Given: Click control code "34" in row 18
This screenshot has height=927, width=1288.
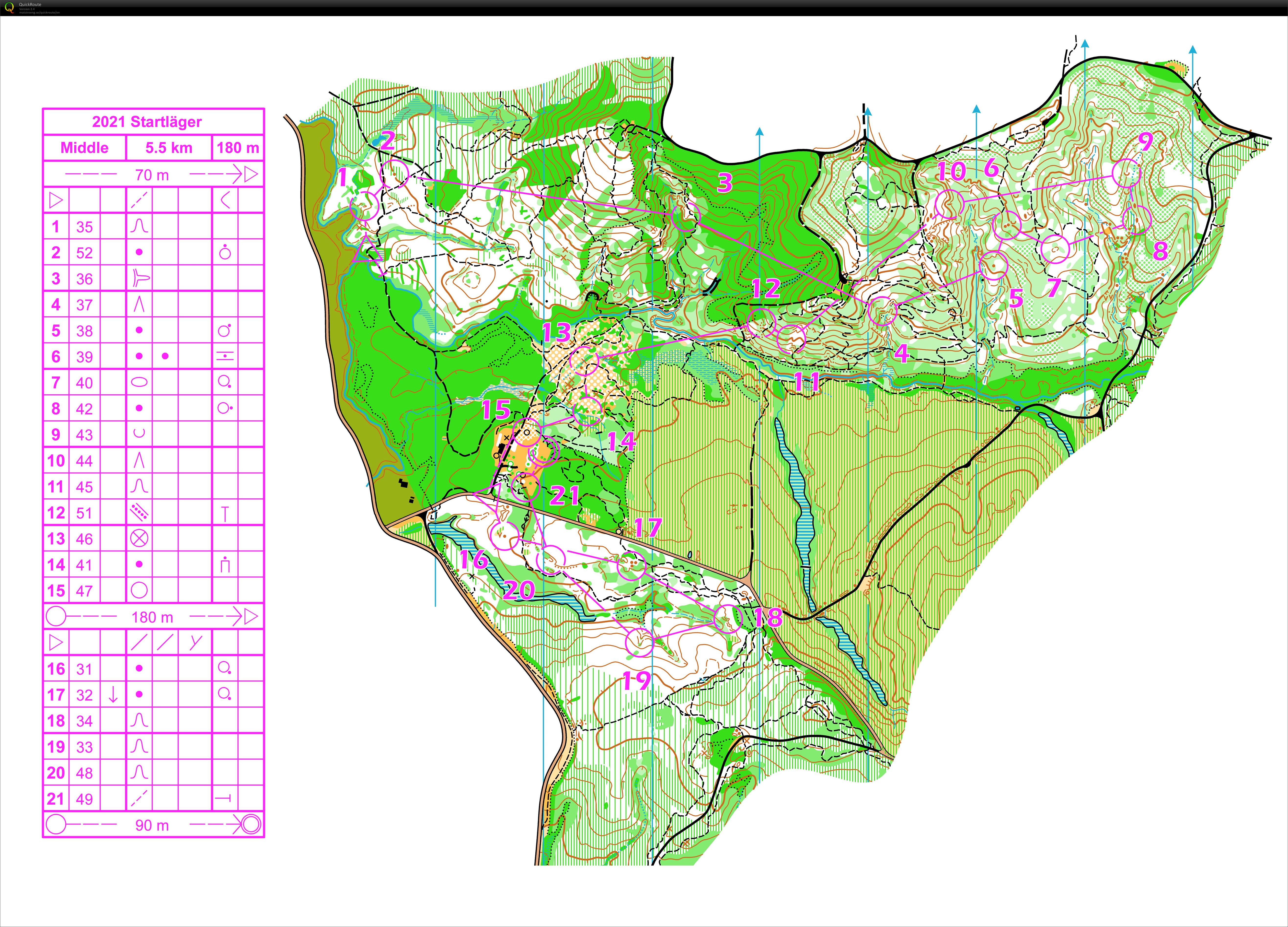Looking at the screenshot, I should tap(84, 721).
